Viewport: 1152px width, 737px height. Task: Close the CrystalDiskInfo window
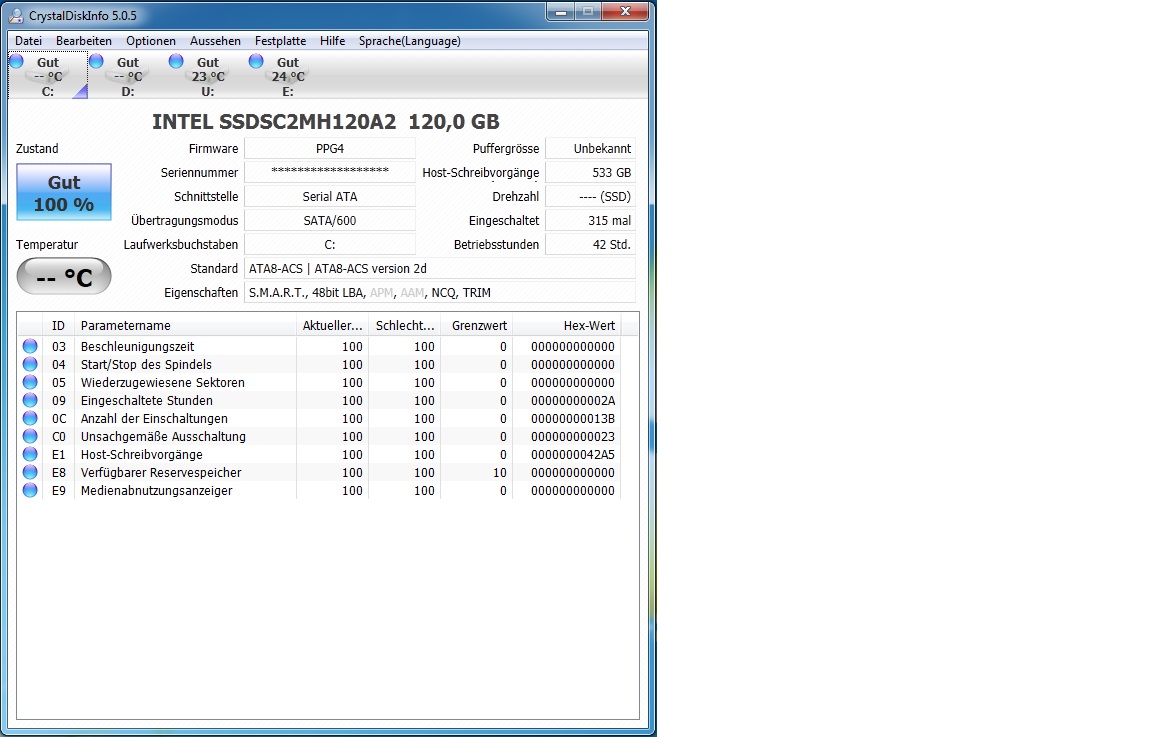point(626,11)
